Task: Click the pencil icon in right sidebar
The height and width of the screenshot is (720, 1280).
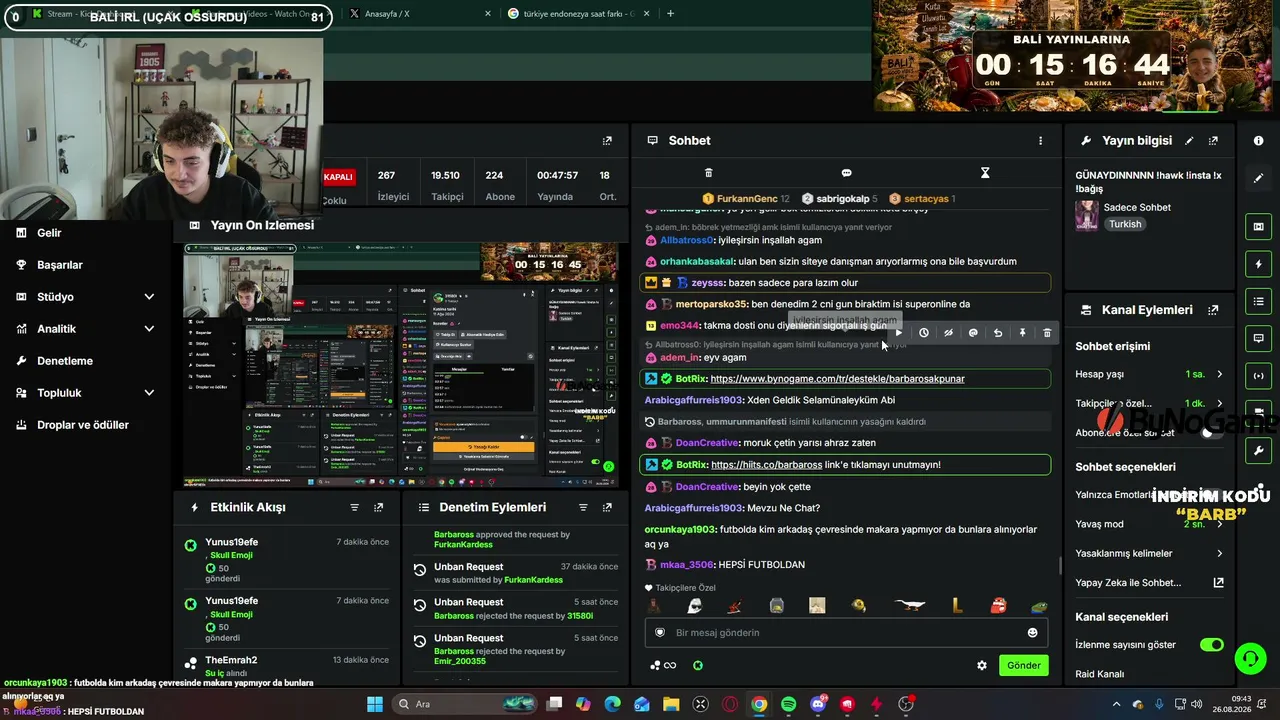Action: coord(1259,178)
